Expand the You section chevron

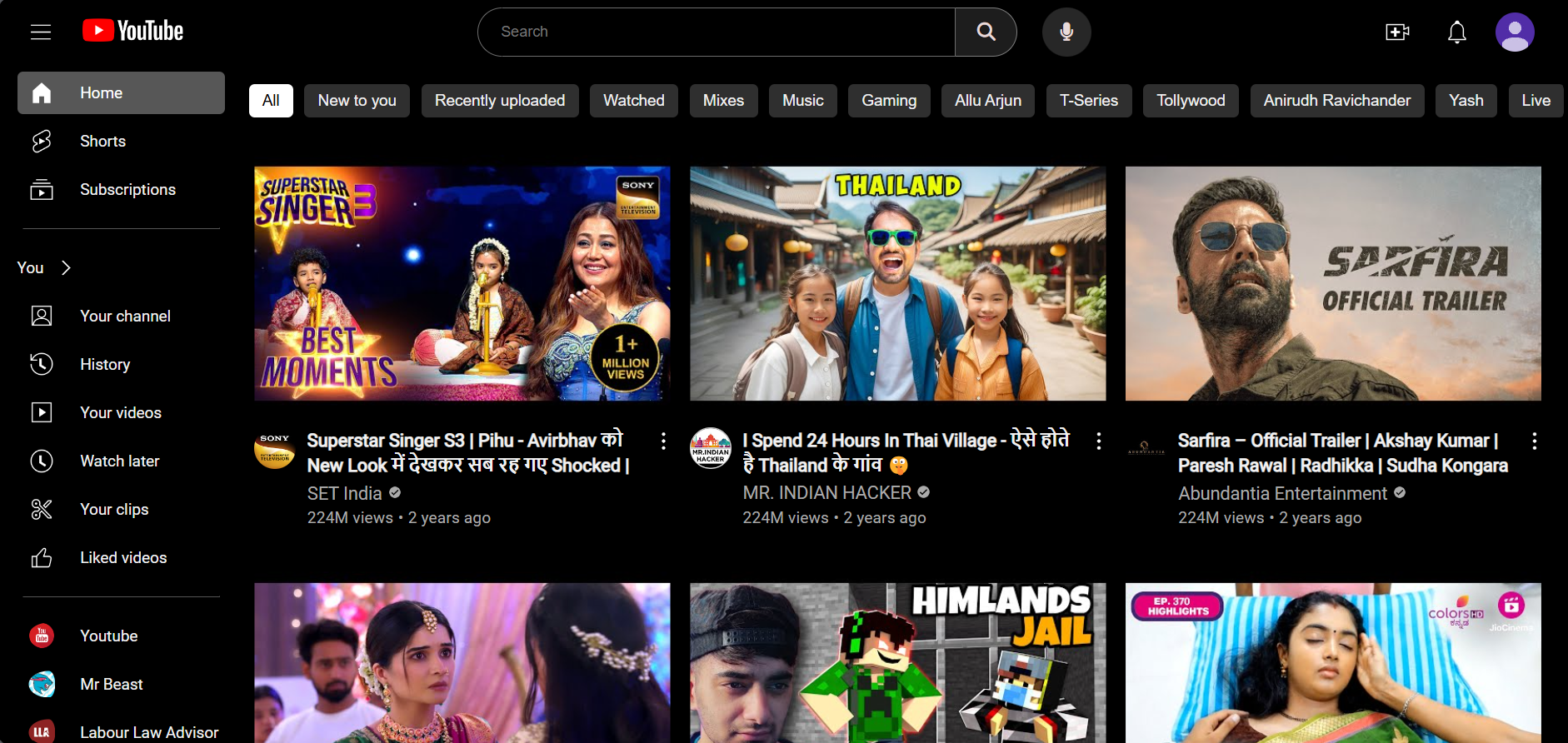pos(66,267)
